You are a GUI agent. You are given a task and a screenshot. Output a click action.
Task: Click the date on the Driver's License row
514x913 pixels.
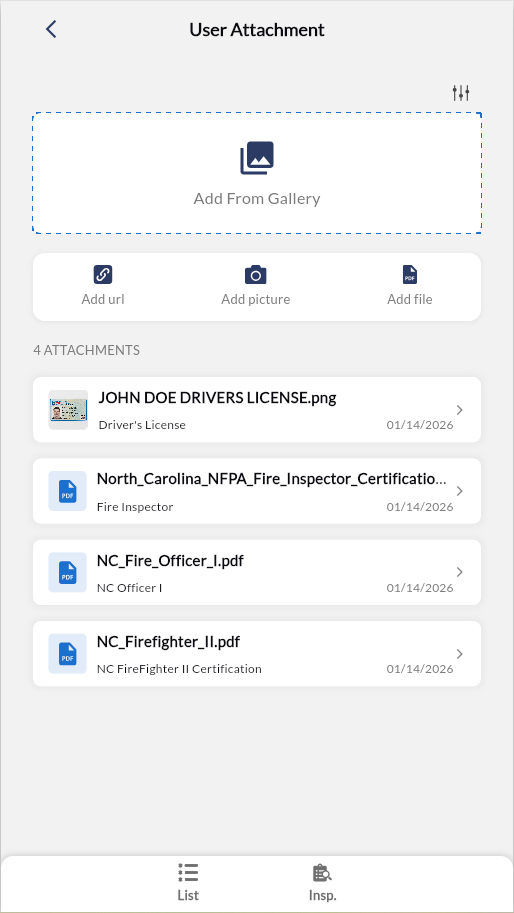[420, 424]
